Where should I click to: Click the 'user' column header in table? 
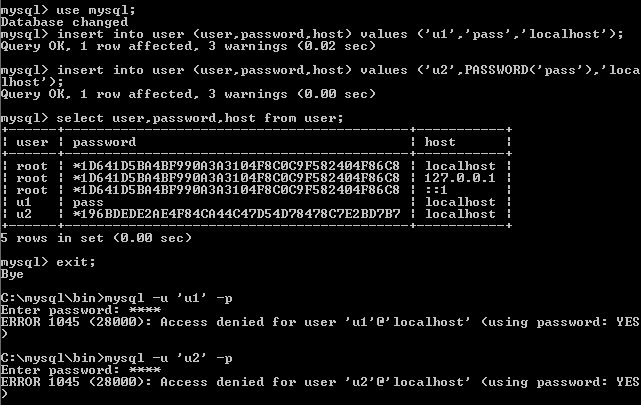pos(32,142)
